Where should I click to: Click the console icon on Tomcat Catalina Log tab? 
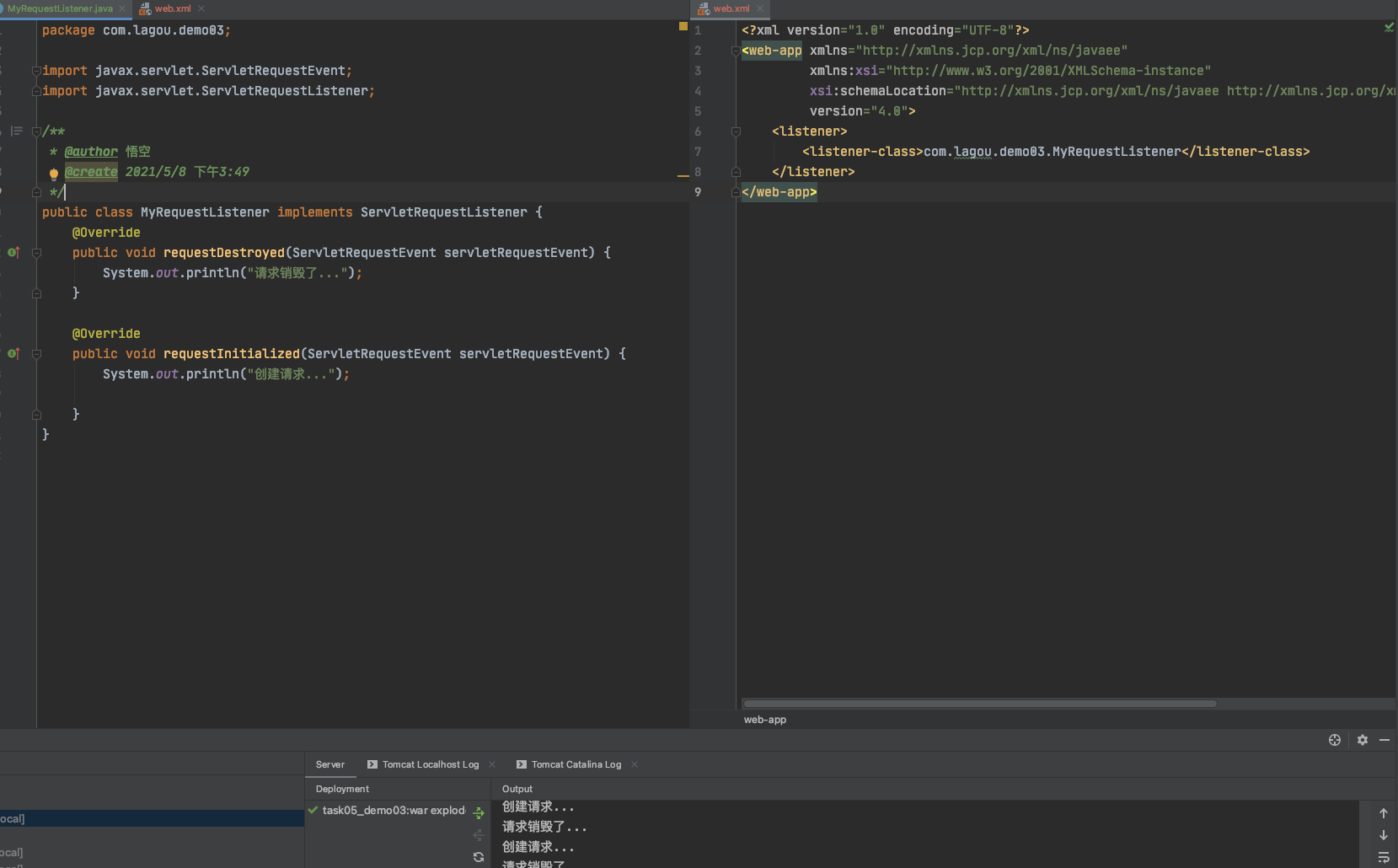[522, 764]
